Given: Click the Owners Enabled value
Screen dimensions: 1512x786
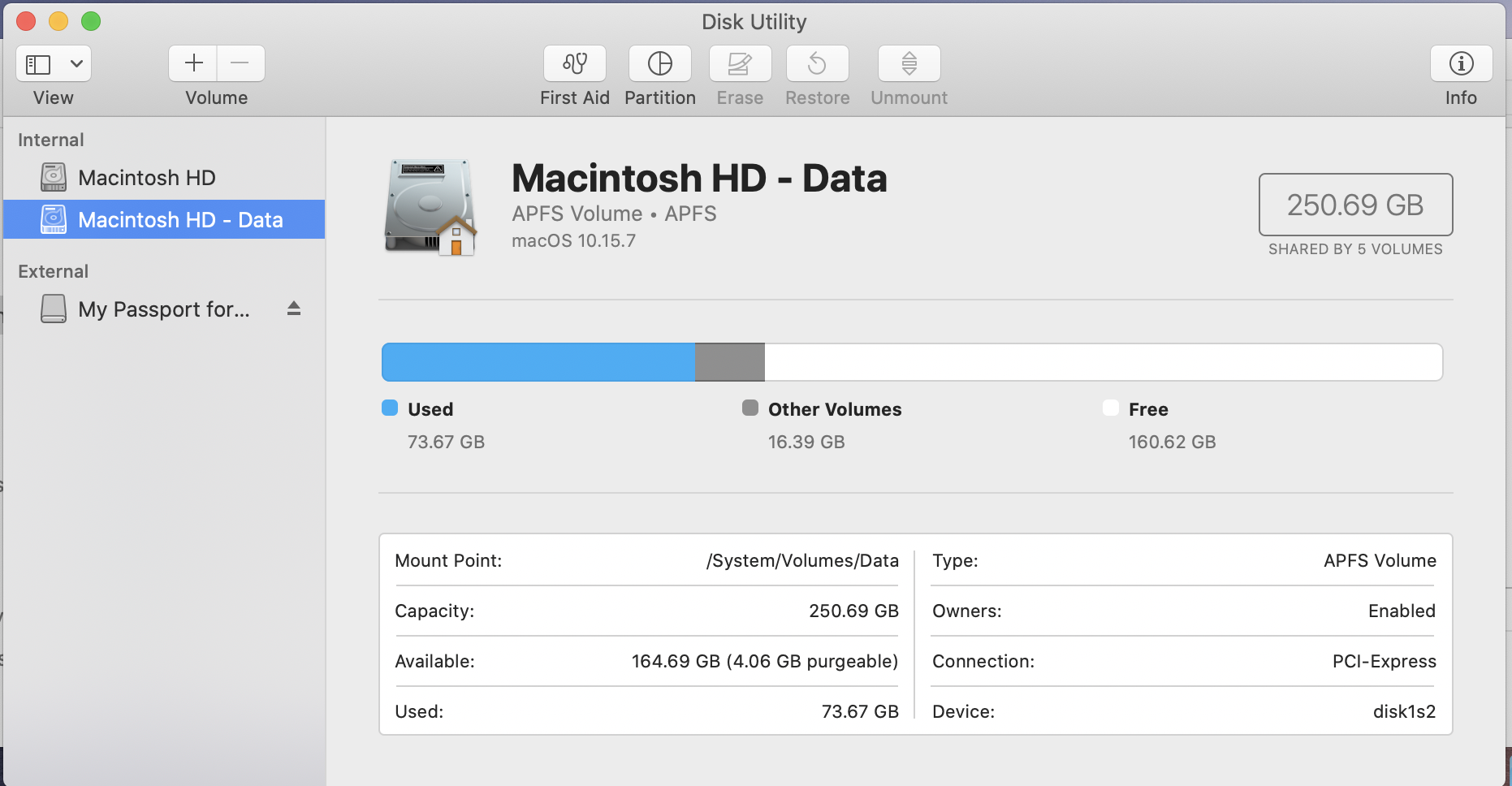Looking at the screenshot, I should click(1402, 611).
